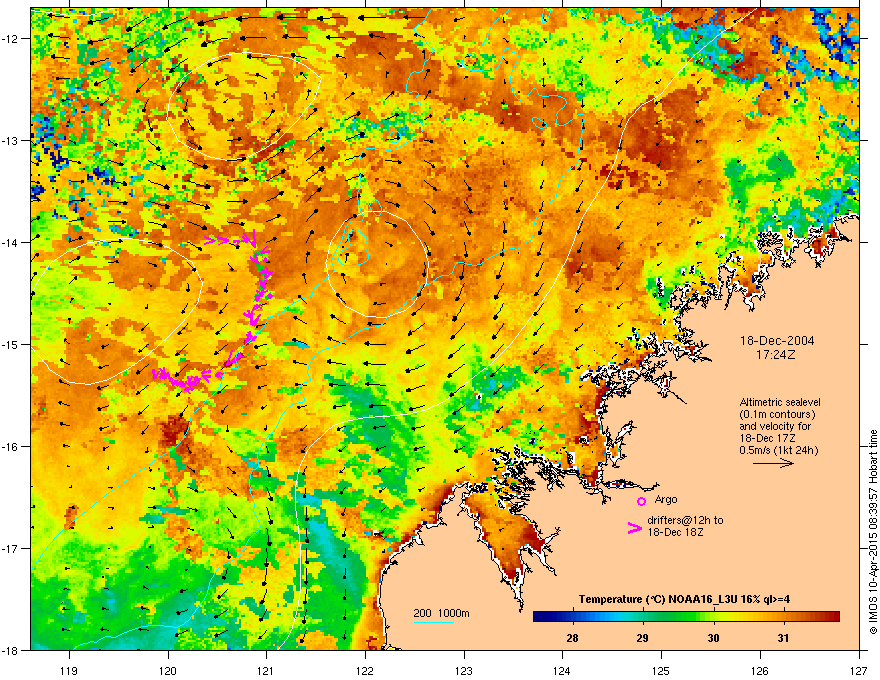The width and height of the screenshot is (880, 680).
Task: Click the '(0.1m contours)' legend line
Action: coord(777,415)
